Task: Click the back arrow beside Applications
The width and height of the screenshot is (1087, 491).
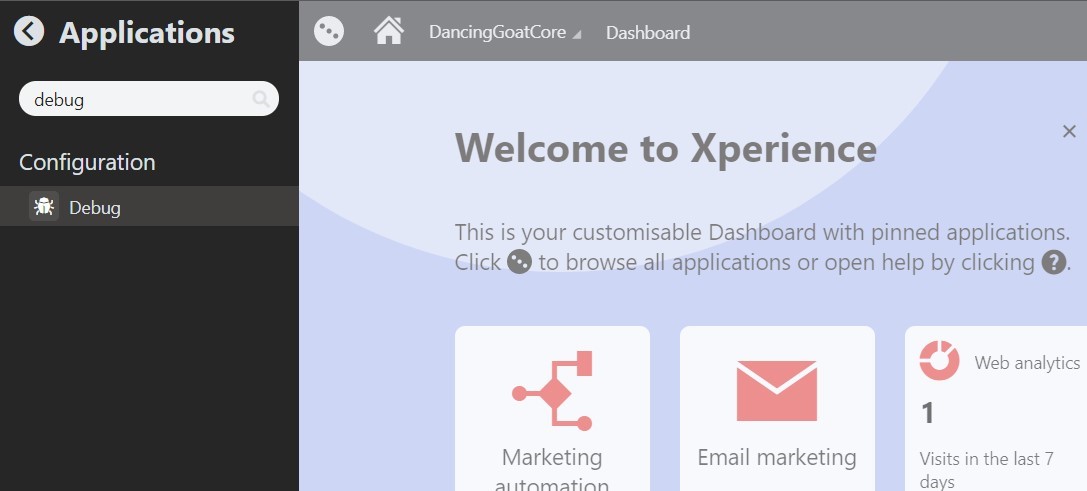Action: [x=29, y=32]
